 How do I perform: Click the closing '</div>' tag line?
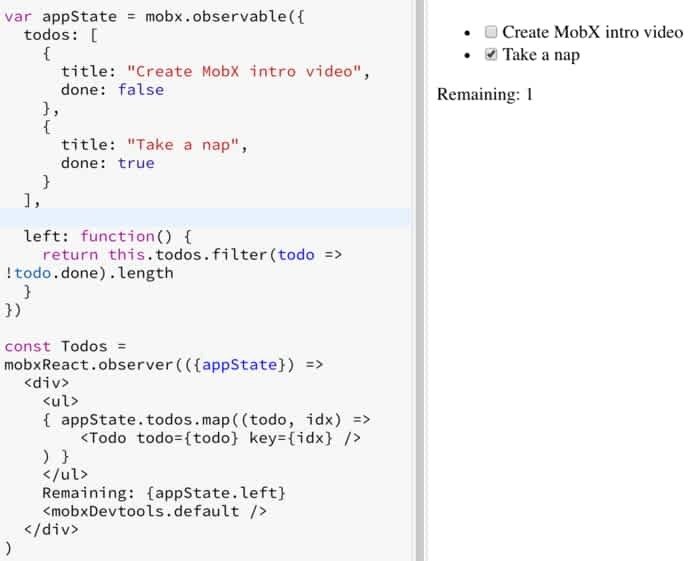(51, 529)
